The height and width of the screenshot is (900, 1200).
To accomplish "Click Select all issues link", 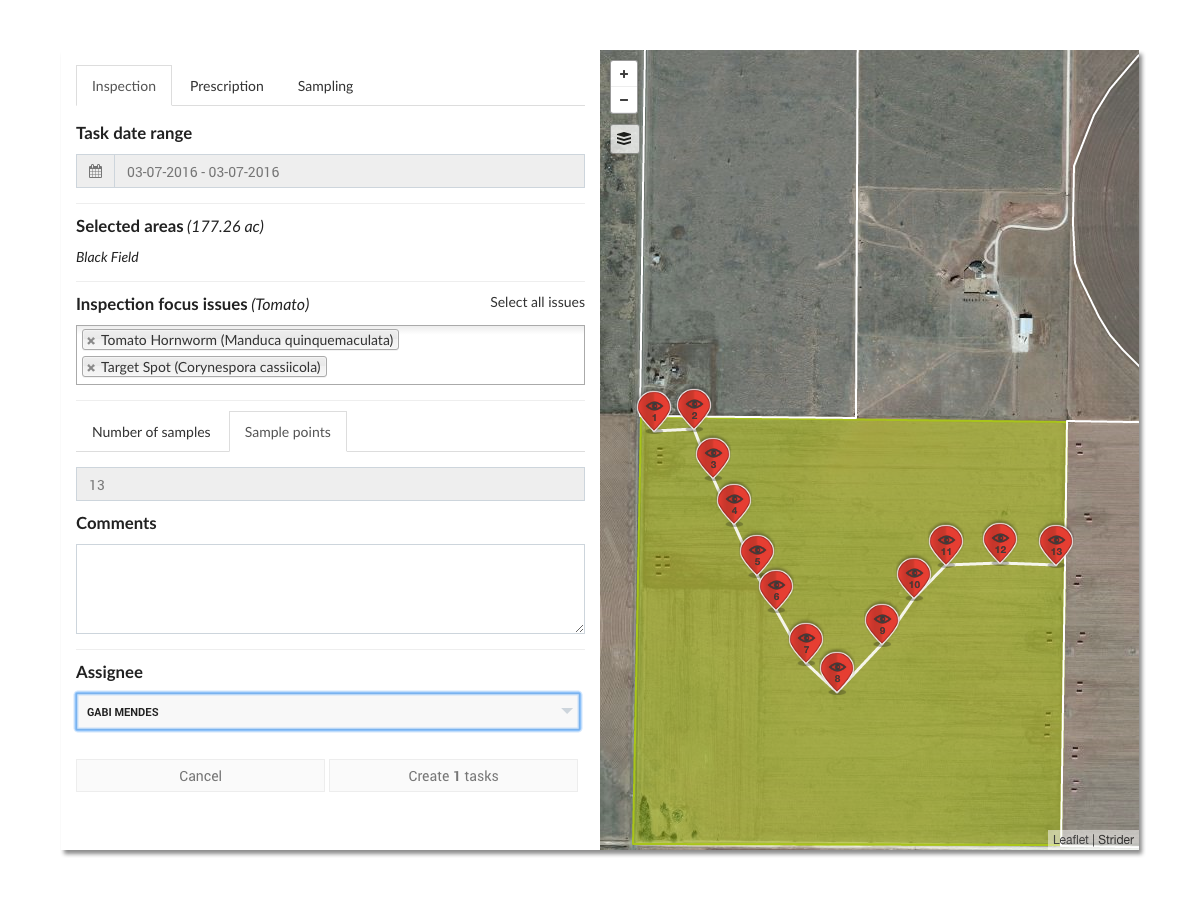I will [x=537, y=302].
